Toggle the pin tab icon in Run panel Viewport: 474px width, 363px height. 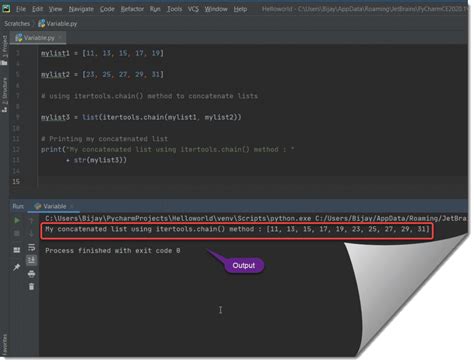point(17,267)
